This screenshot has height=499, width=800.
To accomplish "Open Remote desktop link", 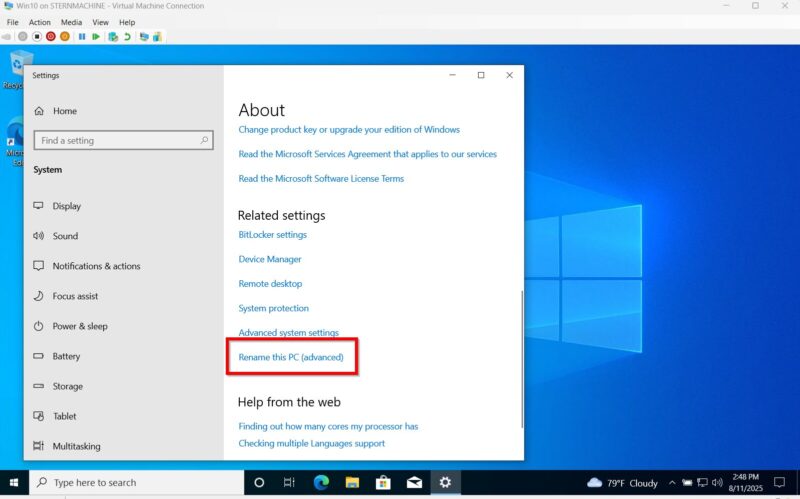I will 270,284.
